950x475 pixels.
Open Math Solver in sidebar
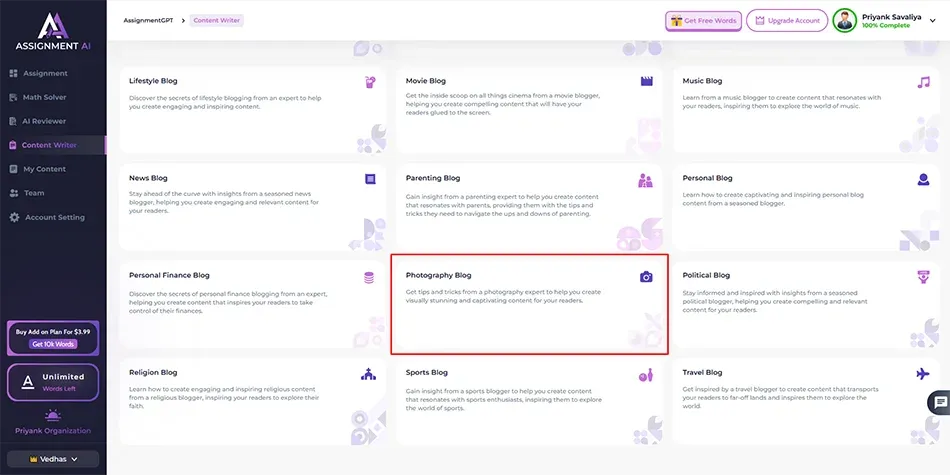point(44,97)
